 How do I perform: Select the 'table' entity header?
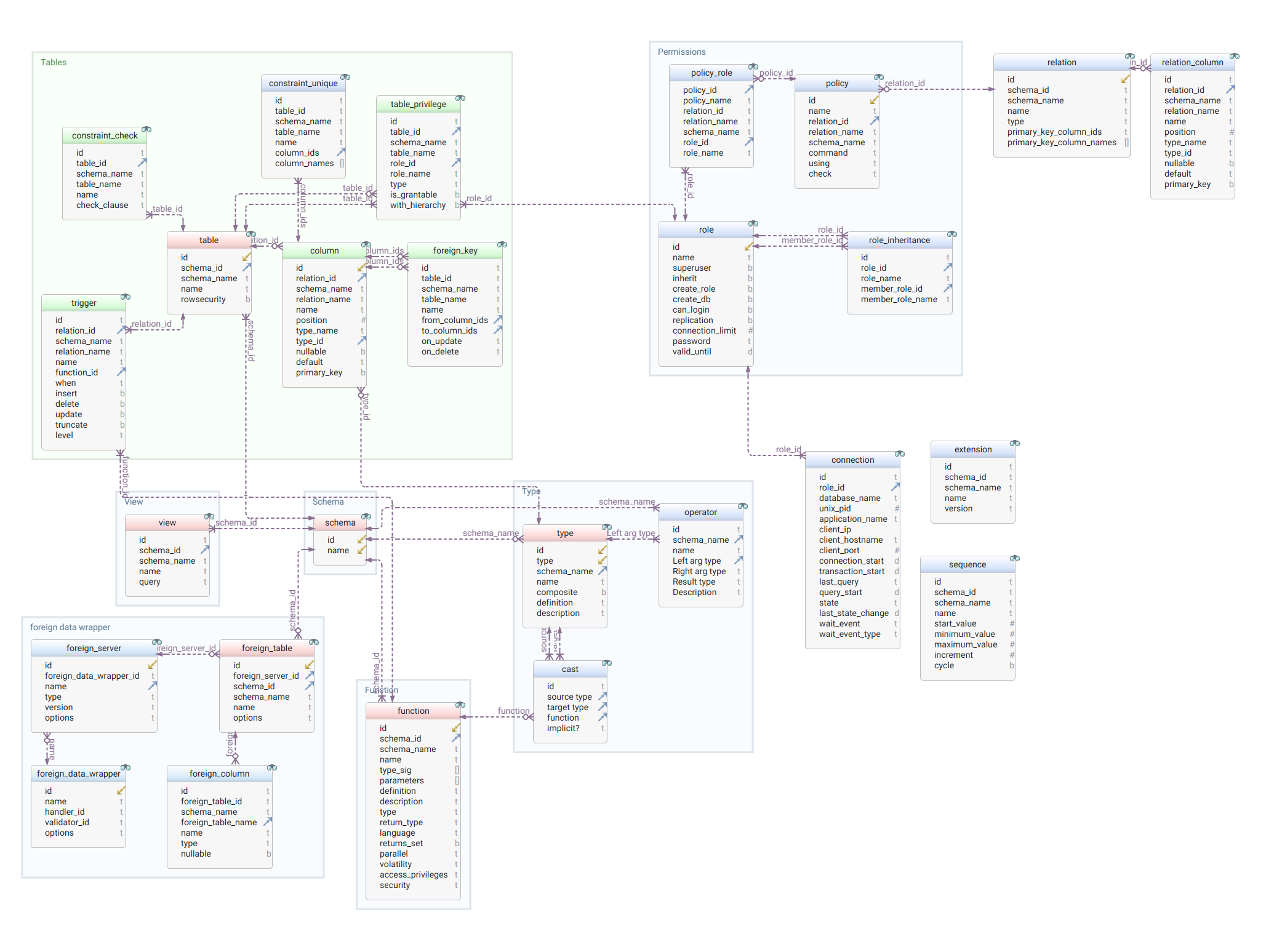(209, 241)
